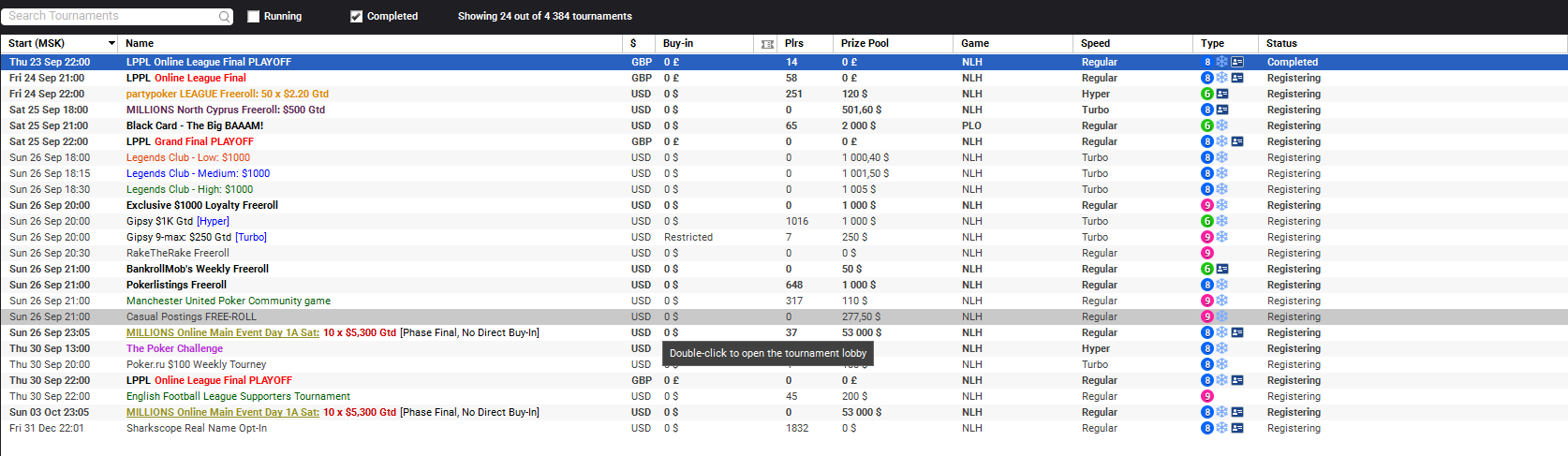This screenshot has height=456, width=1568.
Task: Click the ID card icon in LPPL Grand Final PLAYOFF row
Action: (1237, 141)
